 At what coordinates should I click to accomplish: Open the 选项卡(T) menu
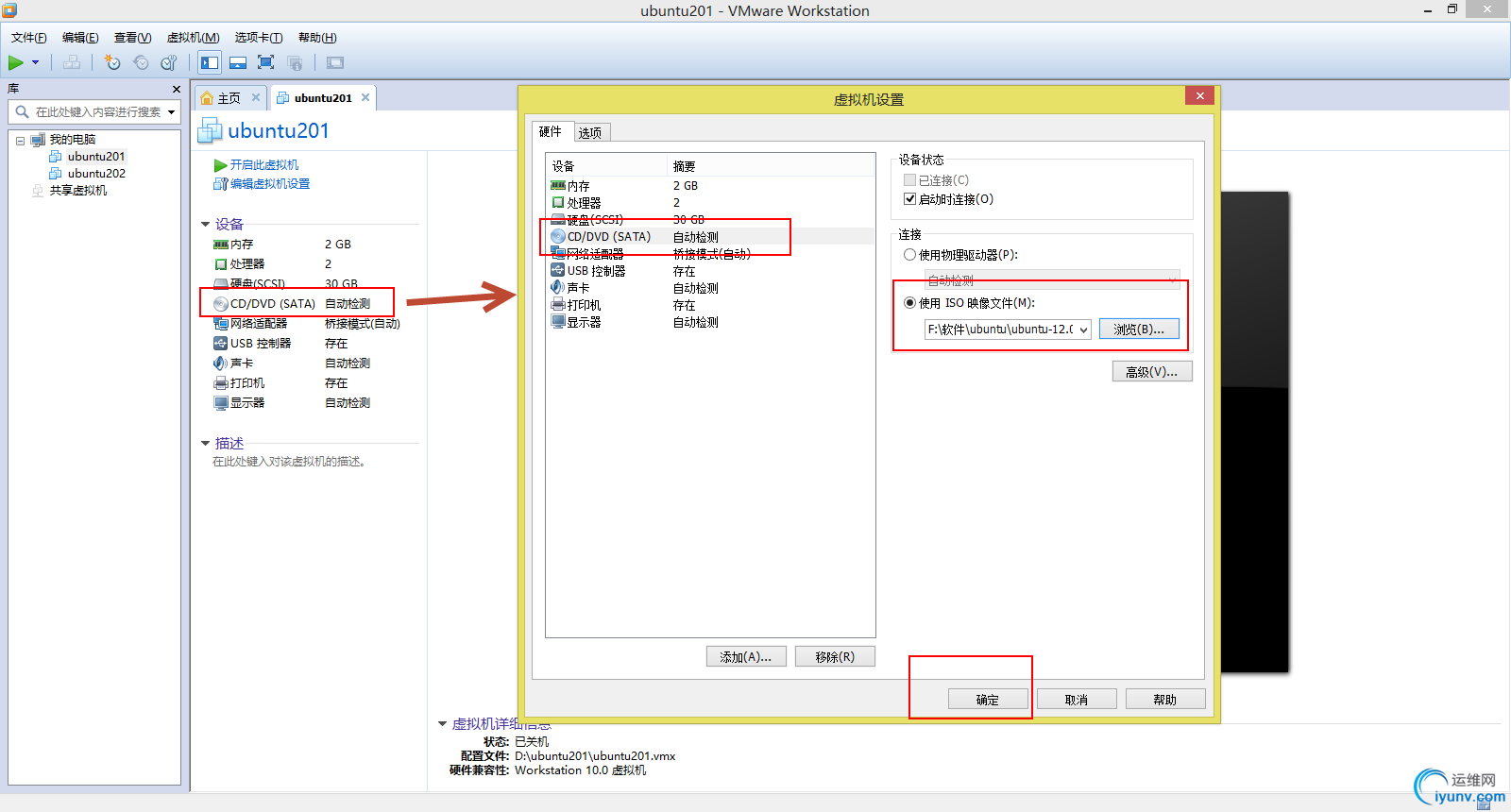259,38
